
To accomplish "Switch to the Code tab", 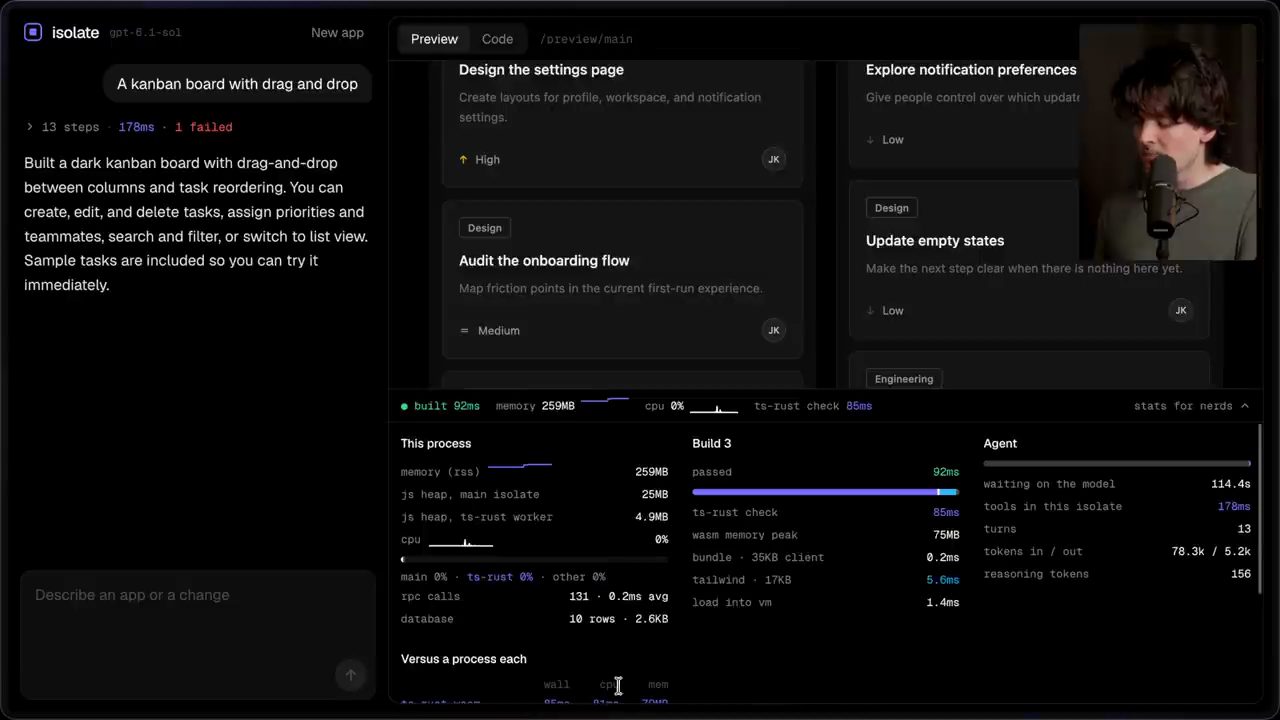I will coord(497,39).
